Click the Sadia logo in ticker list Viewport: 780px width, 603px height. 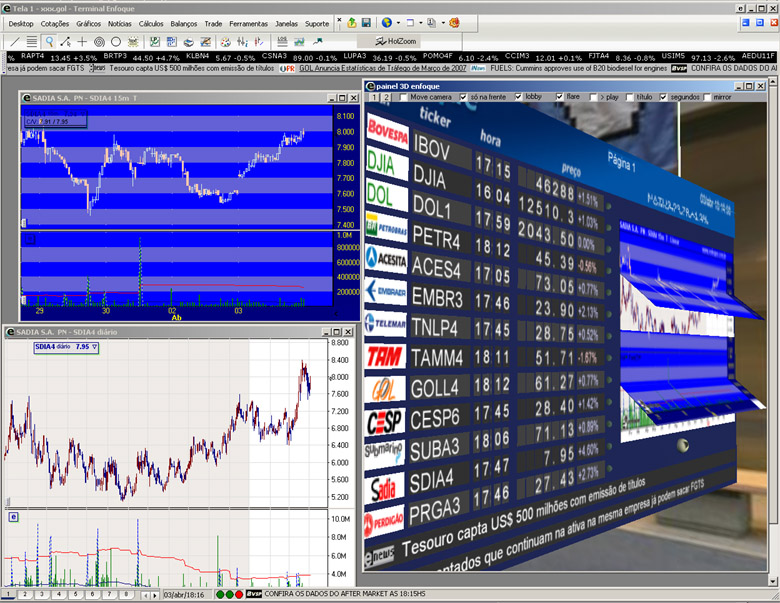coord(383,489)
